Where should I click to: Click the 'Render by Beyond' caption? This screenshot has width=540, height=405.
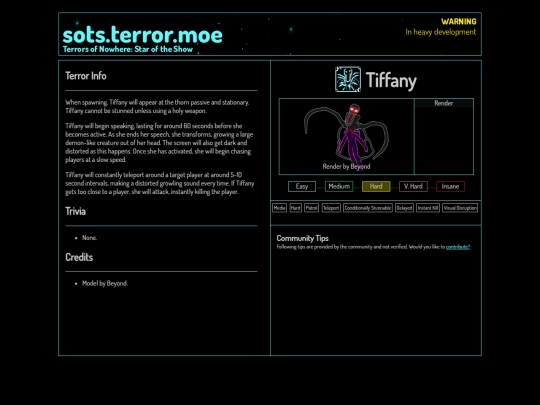click(x=346, y=166)
